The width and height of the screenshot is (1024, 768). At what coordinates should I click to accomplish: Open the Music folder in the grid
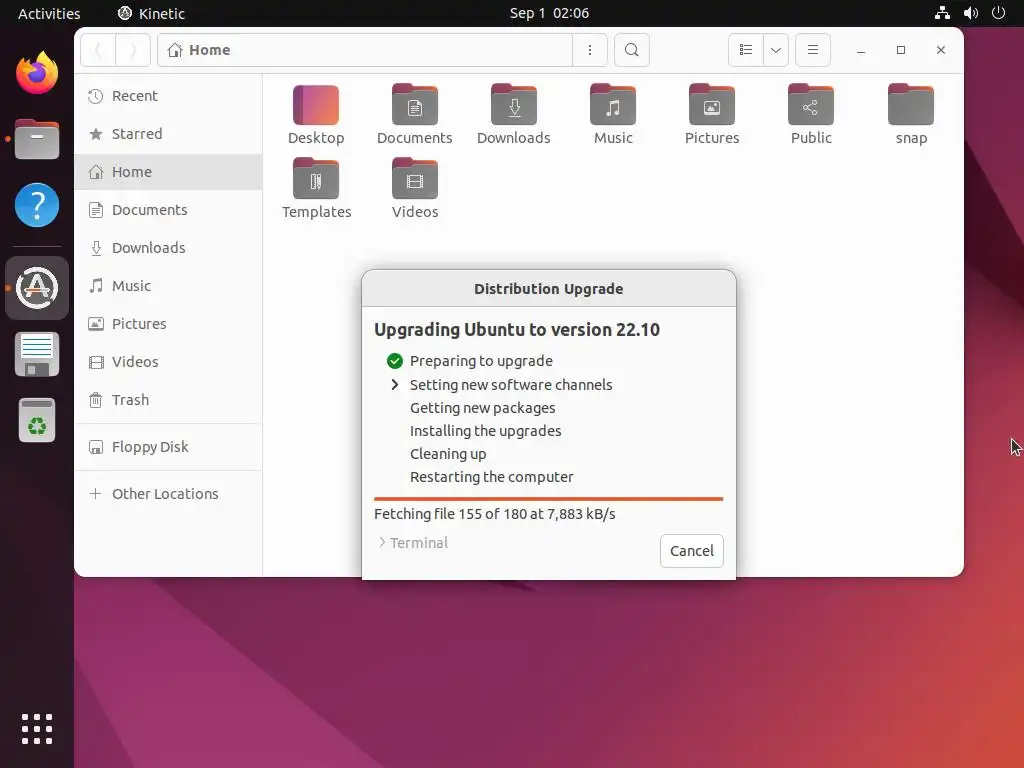click(x=613, y=115)
